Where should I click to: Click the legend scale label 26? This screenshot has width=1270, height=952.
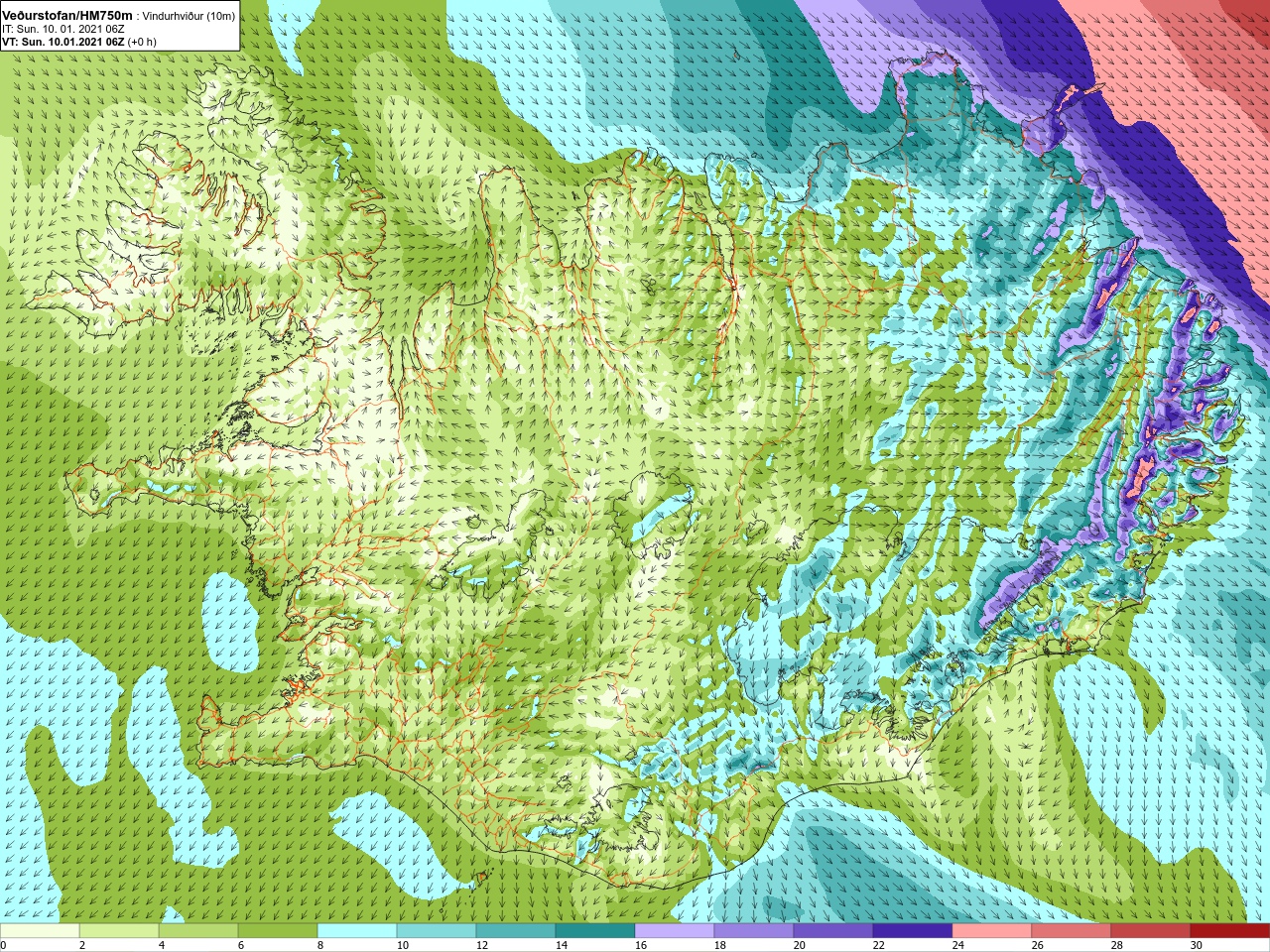1038,945
